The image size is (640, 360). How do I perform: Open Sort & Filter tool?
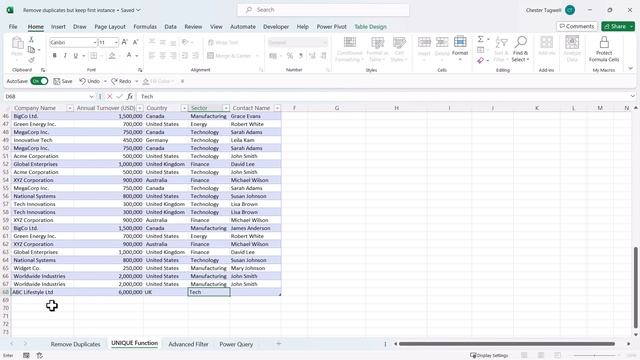click(x=501, y=49)
